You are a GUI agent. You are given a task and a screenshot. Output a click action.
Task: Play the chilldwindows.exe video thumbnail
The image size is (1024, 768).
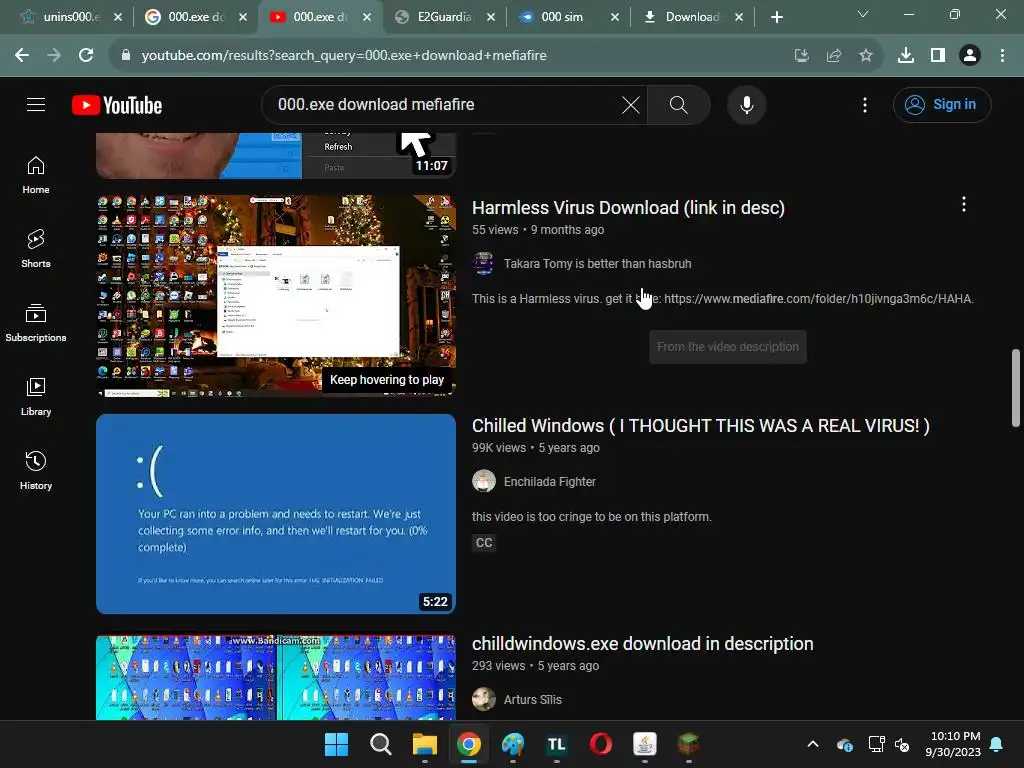pyautogui.click(x=276, y=677)
